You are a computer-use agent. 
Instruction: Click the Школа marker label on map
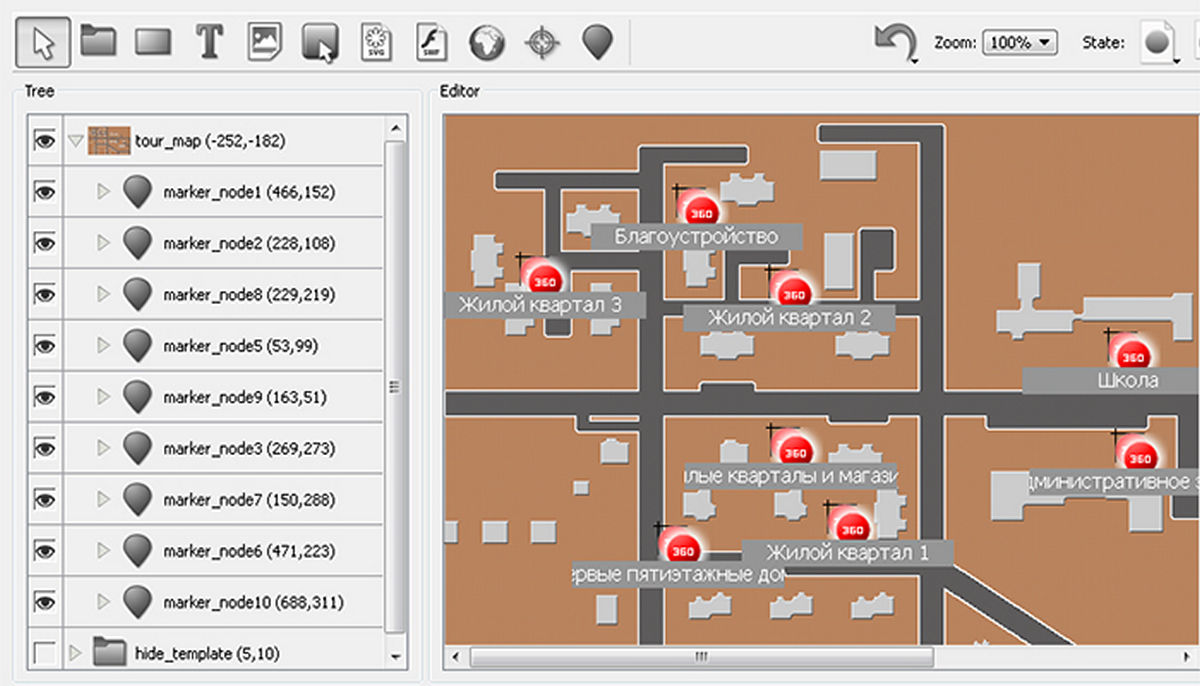[1127, 380]
